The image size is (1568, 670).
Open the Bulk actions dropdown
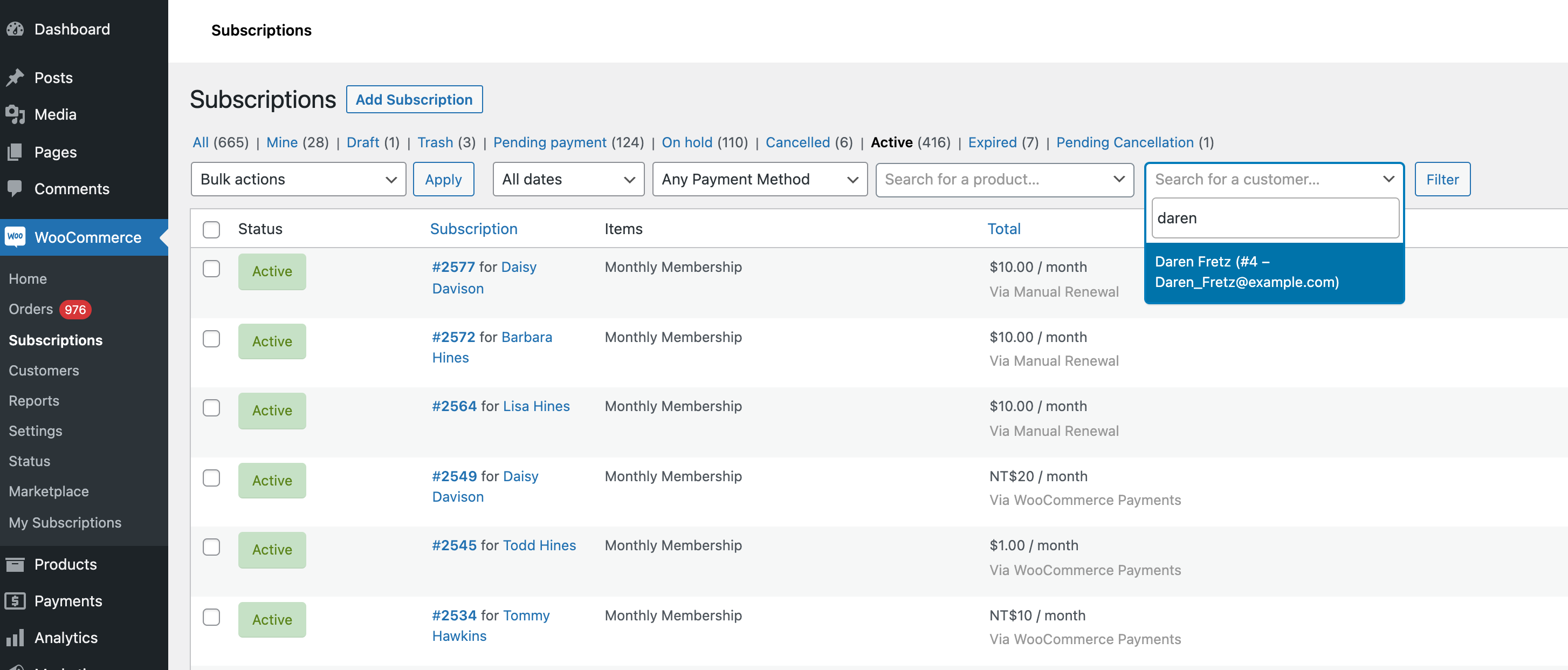click(298, 179)
